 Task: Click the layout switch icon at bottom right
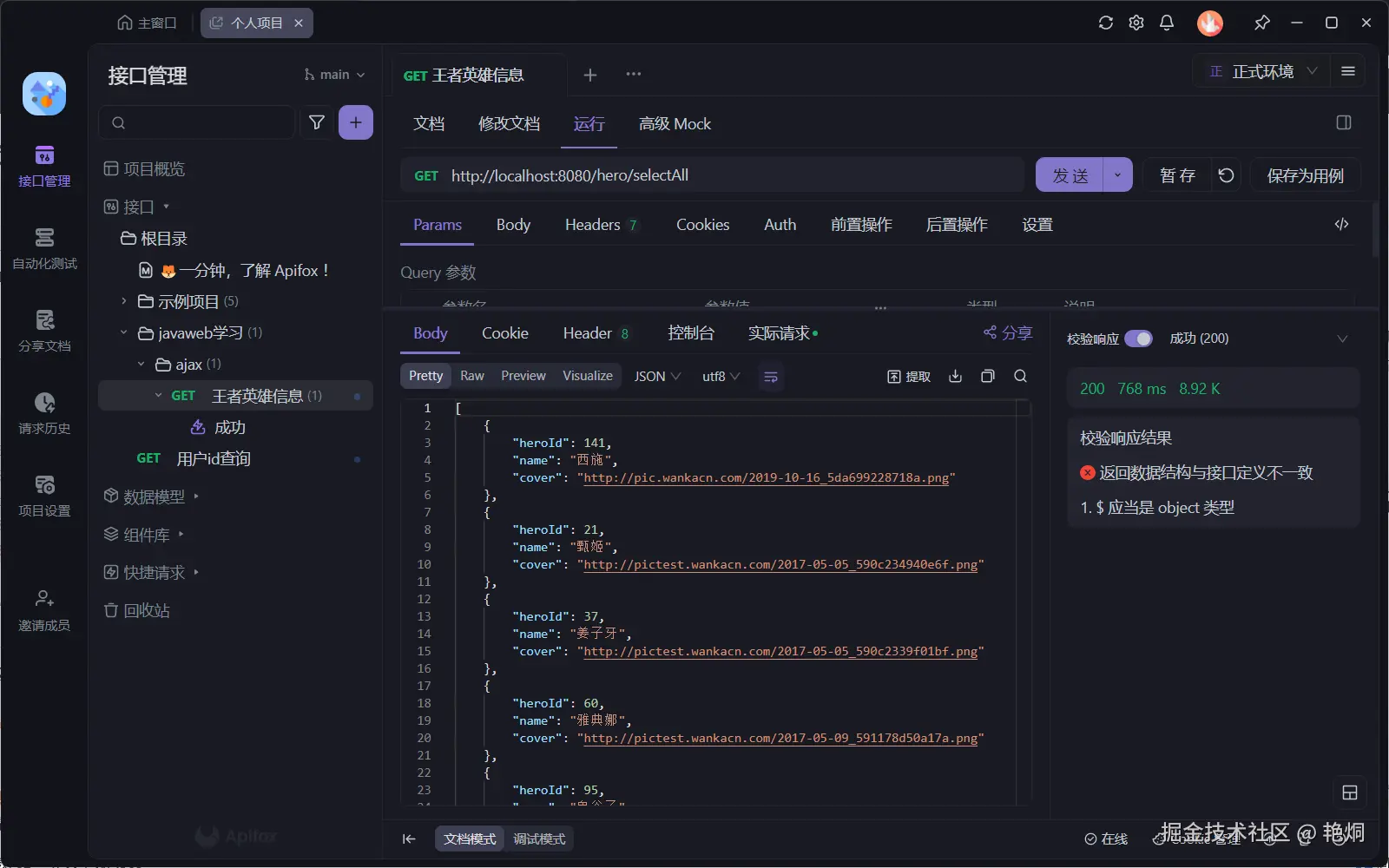(x=1350, y=792)
